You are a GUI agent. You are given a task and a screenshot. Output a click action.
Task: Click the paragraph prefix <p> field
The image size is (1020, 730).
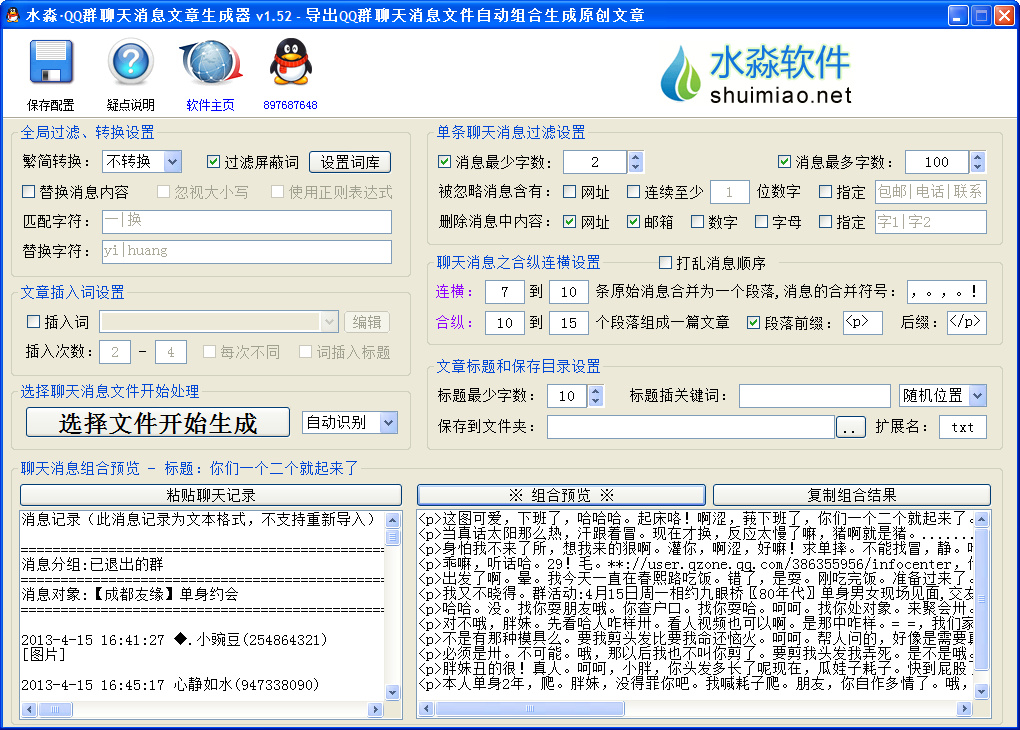pos(863,323)
